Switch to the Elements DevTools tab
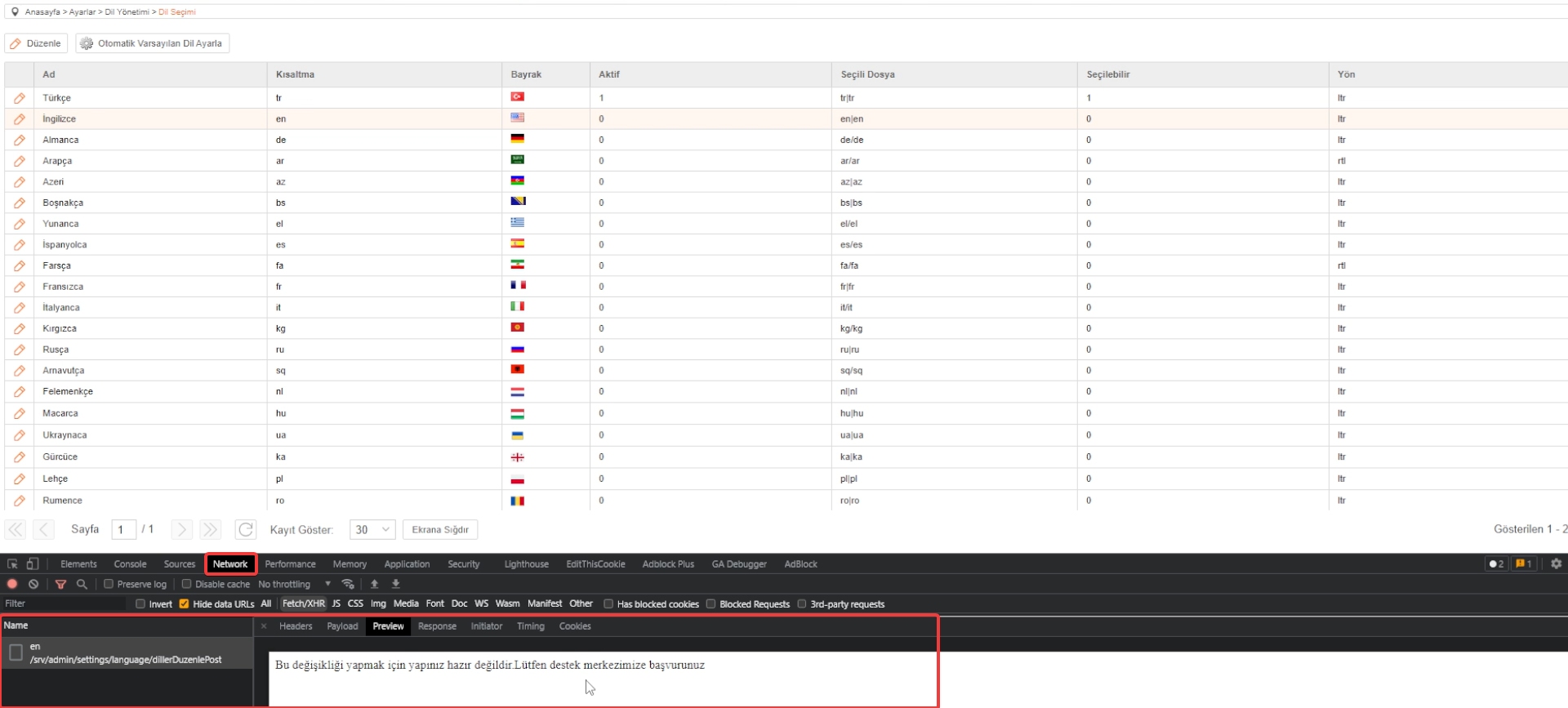 (x=78, y=564)
